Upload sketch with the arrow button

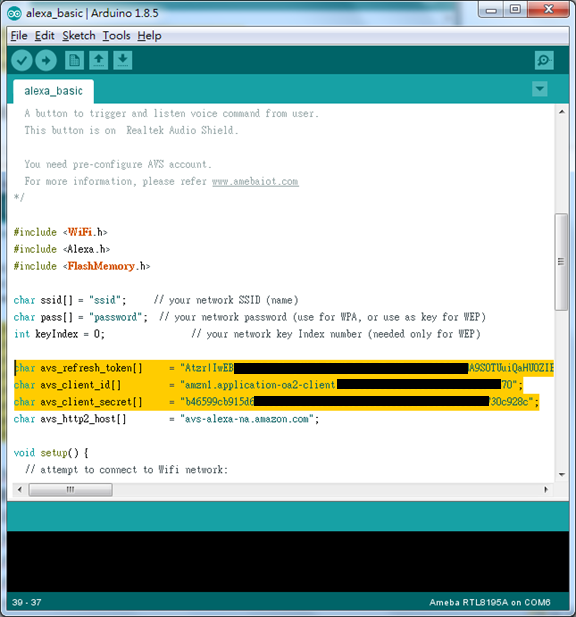pyautogui.click(x=46, y=61)
